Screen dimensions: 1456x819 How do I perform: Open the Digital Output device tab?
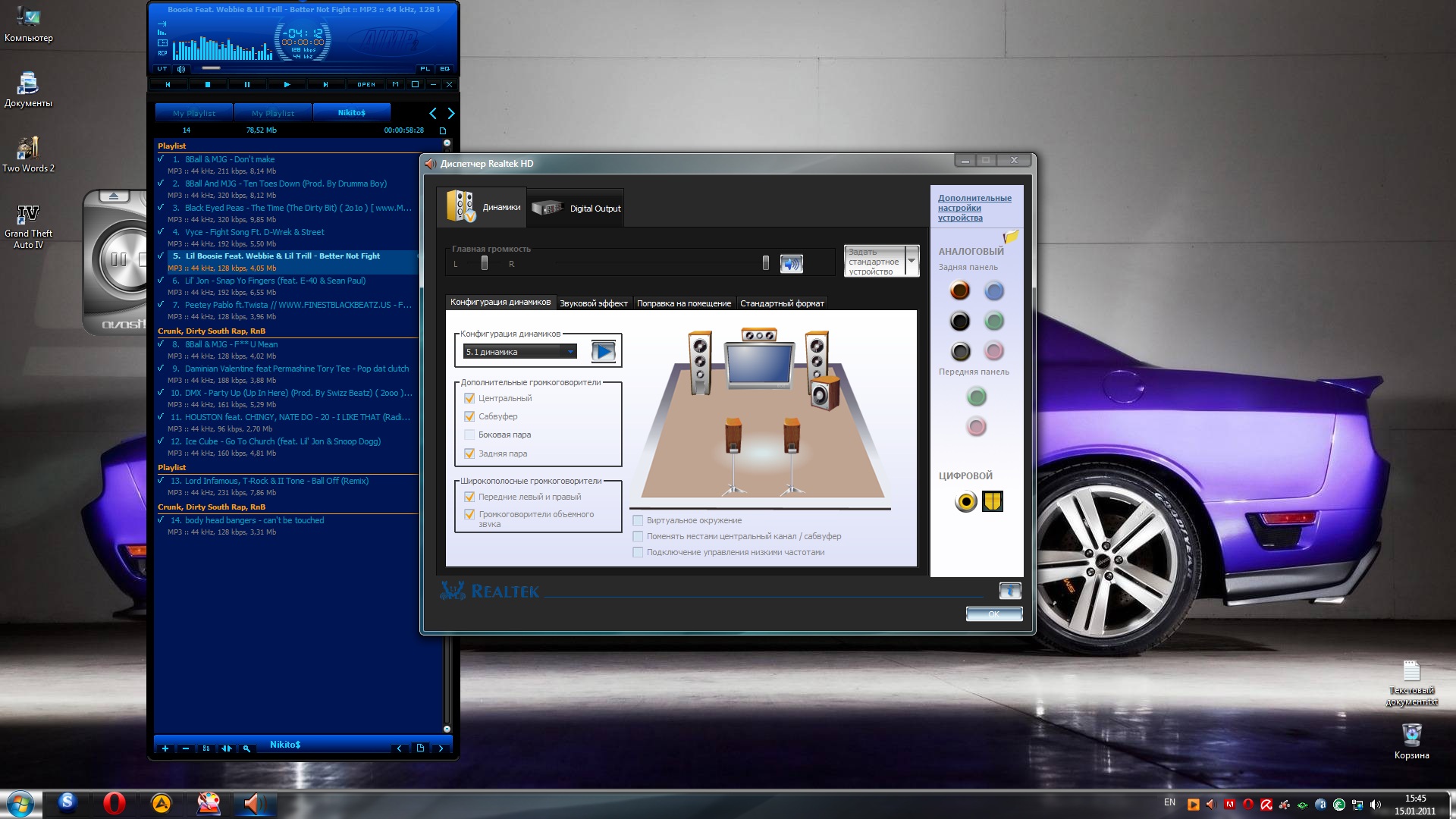tap(576, 208)
